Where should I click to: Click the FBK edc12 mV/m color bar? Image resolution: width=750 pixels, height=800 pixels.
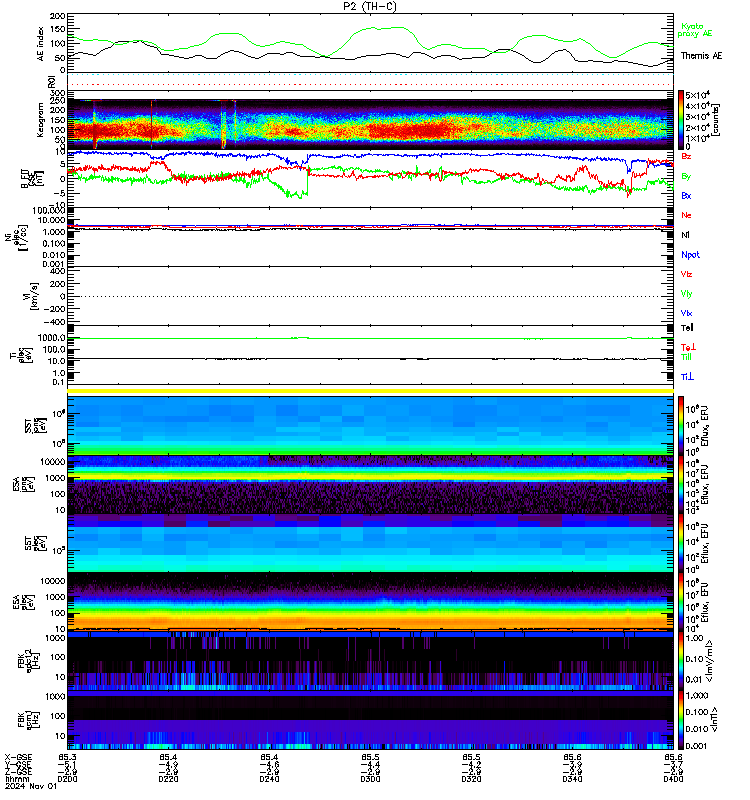681,661
